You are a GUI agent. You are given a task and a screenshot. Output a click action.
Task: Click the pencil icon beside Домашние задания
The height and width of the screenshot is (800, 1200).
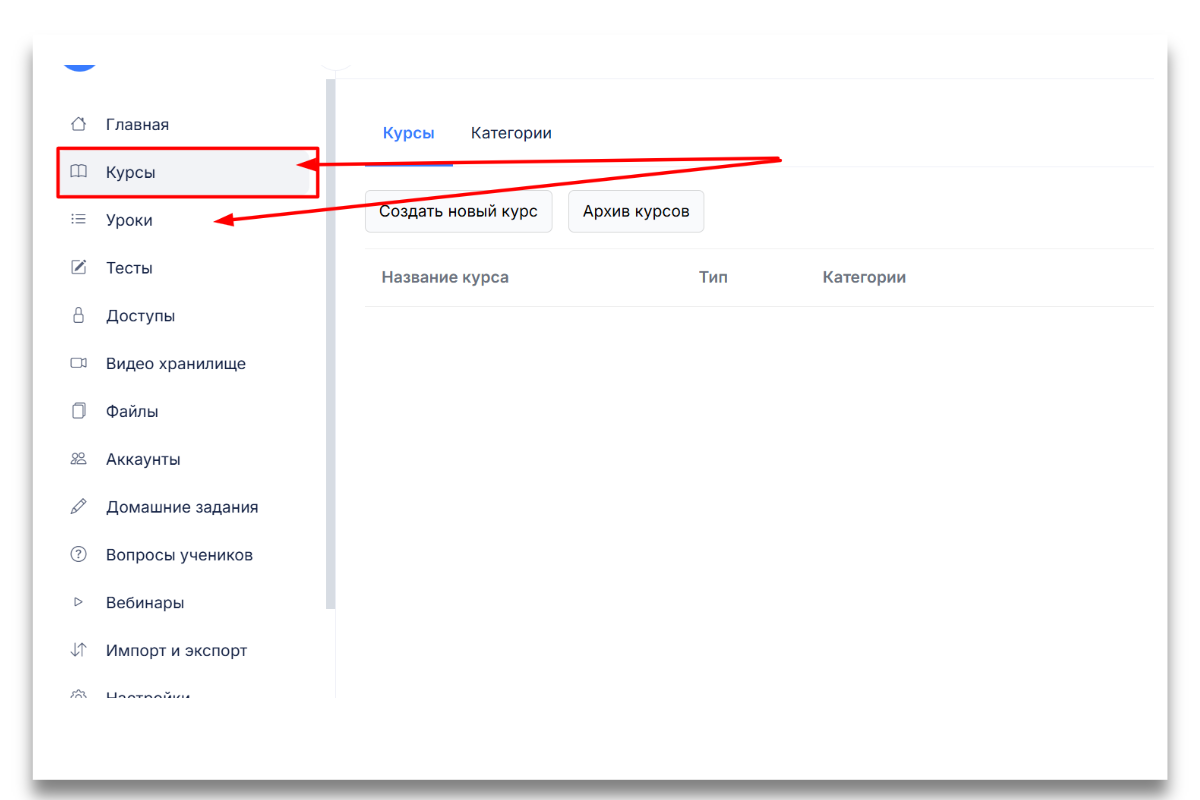[78, 507]
